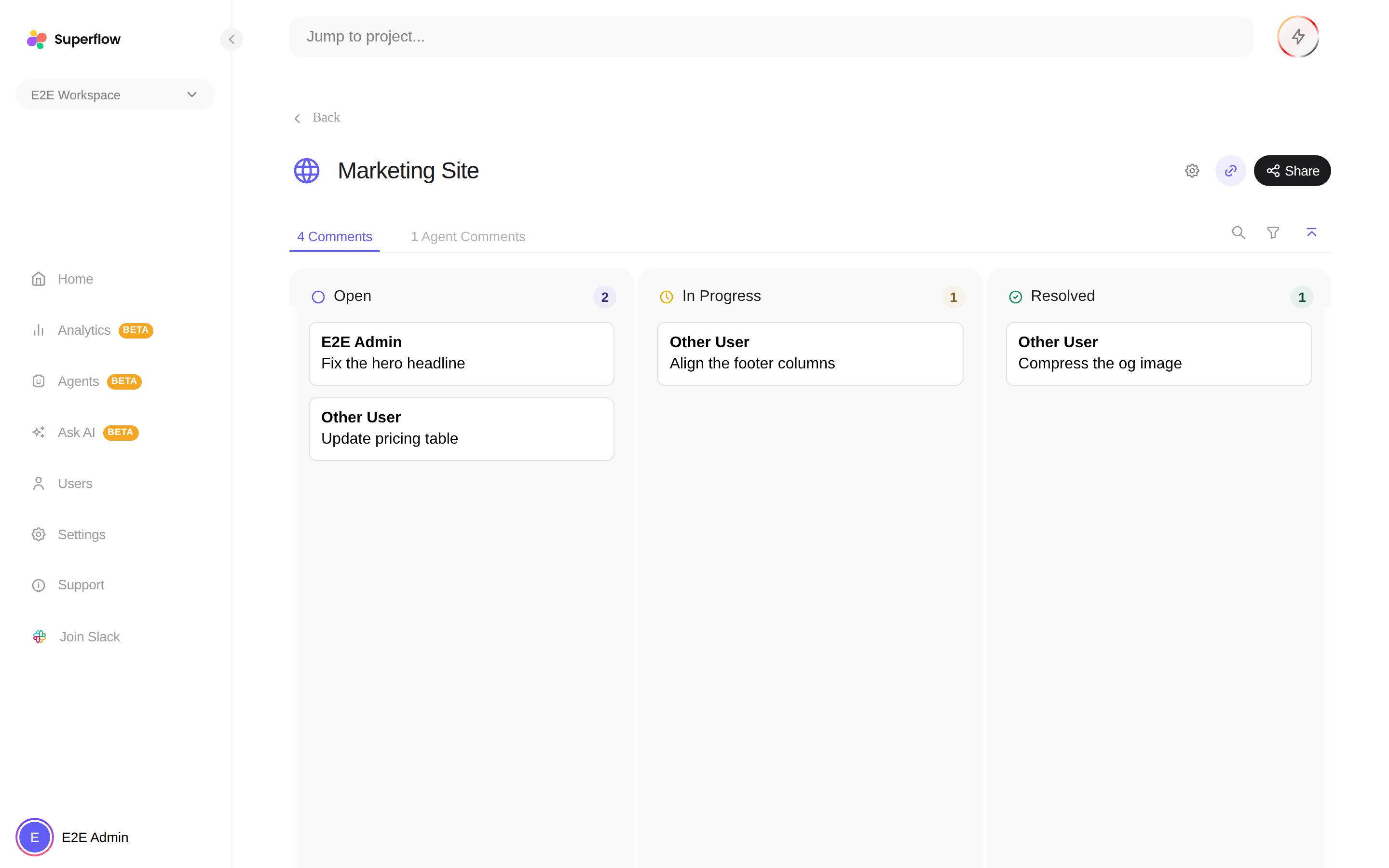Click the Home sidebar icon
The height and width of the screenshot is (868, 1389).
coord(39,279)
